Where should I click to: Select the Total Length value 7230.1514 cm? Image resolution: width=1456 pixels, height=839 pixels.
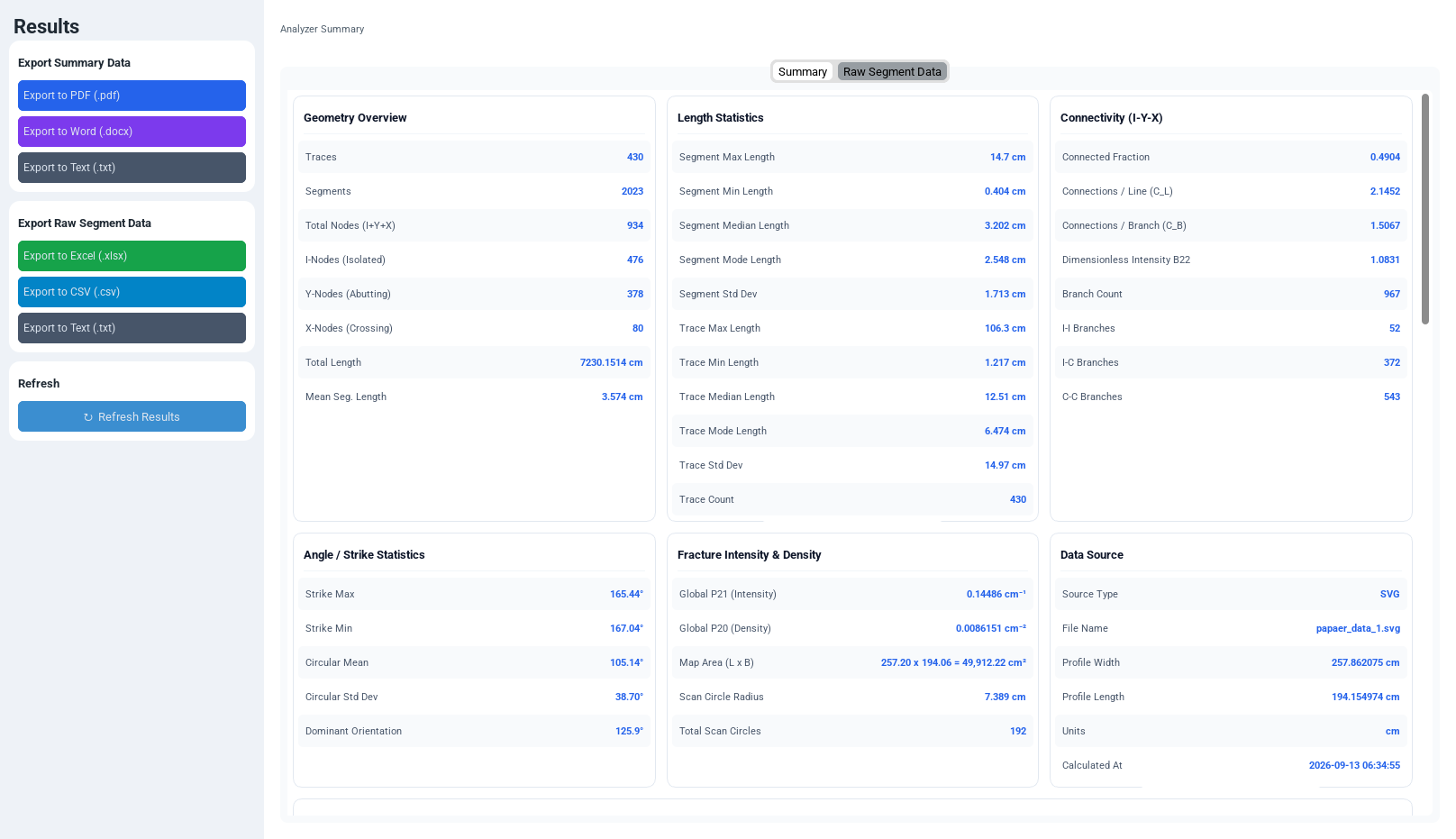[x=612, y=362]
